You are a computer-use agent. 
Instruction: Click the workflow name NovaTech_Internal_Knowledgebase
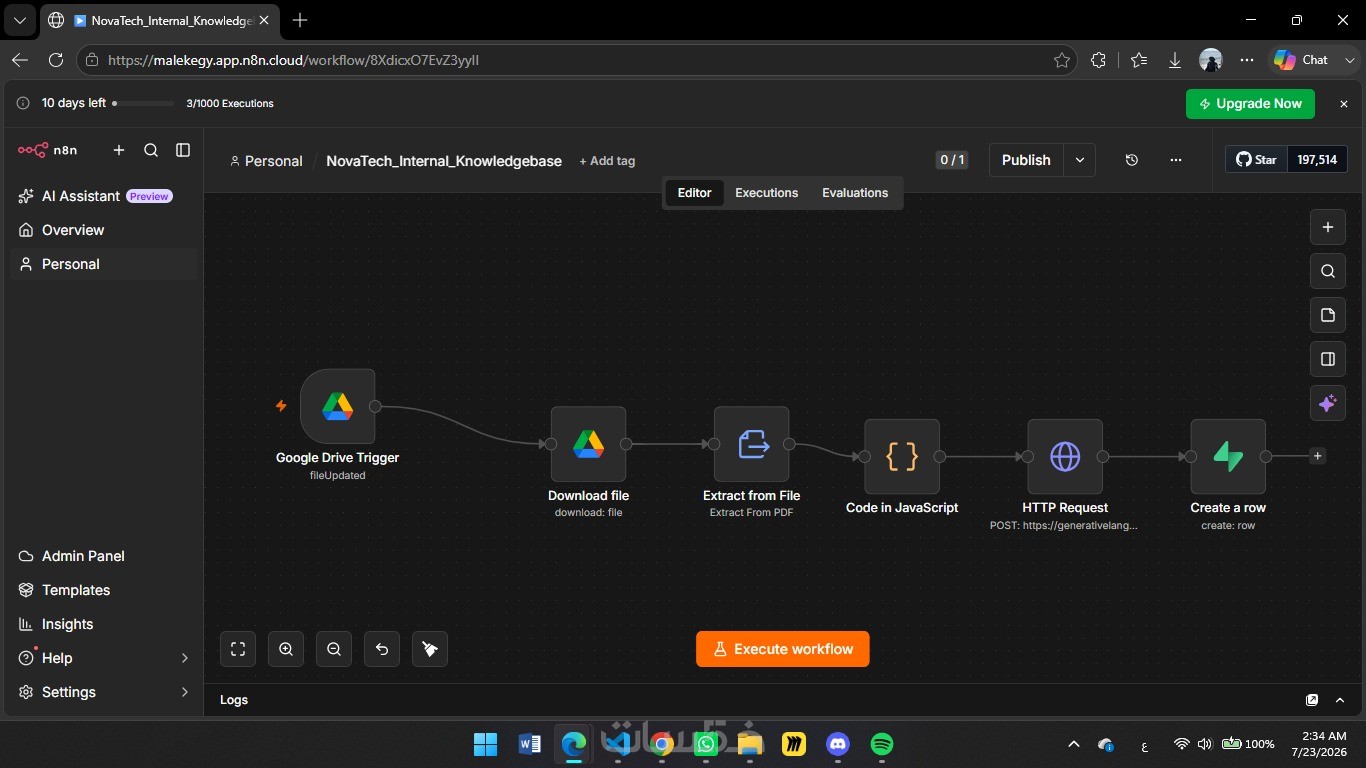click(x=444, y=161)
